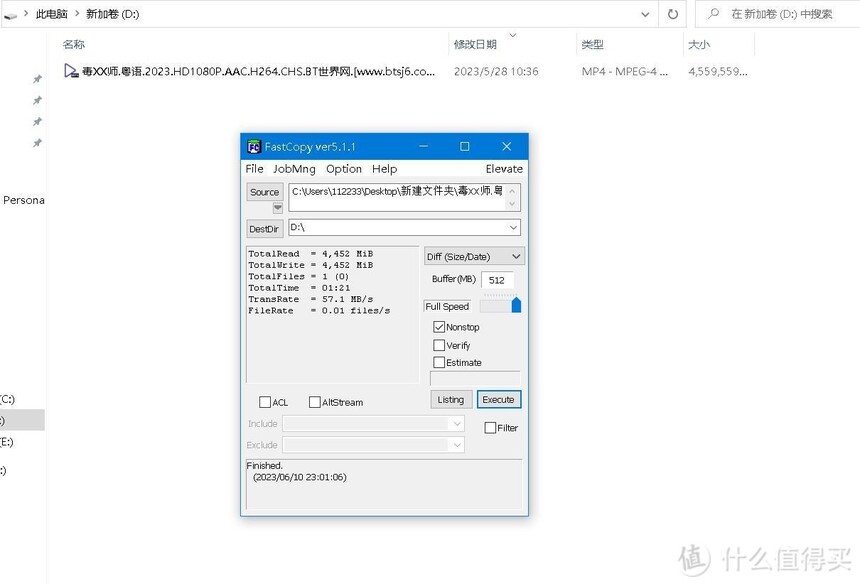This screenshot has width=860, height=584.
Task: Open the Help menu
Action: click(x=384, y=169)
